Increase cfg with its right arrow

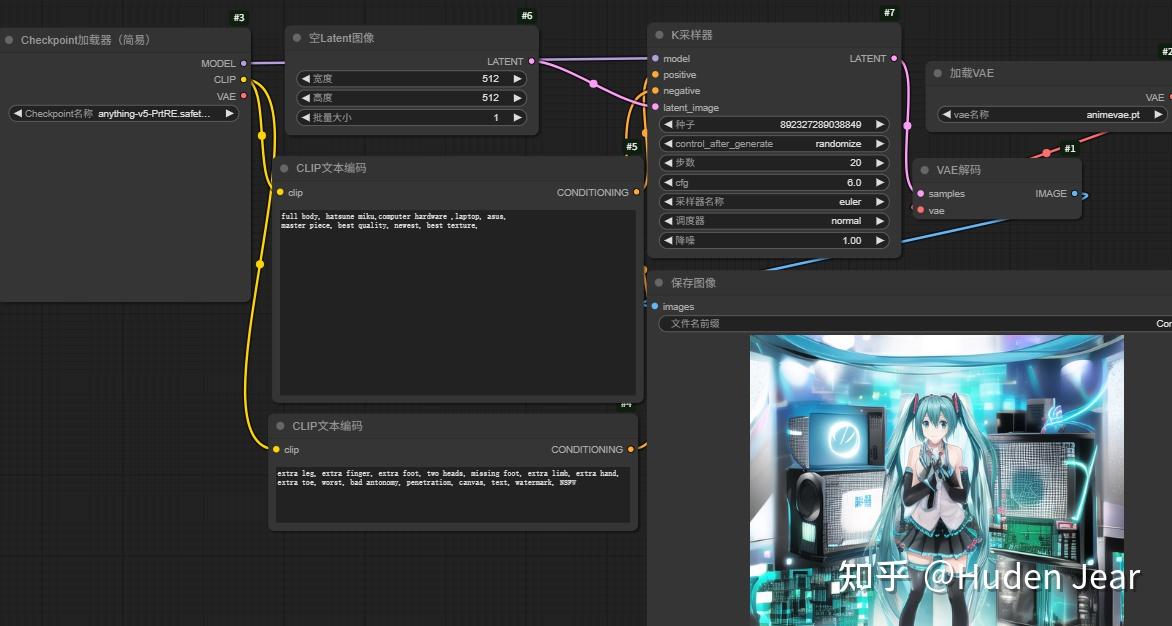coord(880,182)
